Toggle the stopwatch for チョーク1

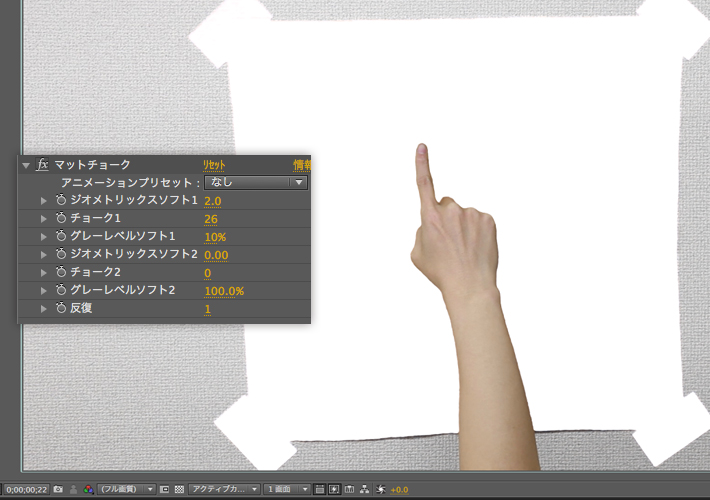coord(61,218)
